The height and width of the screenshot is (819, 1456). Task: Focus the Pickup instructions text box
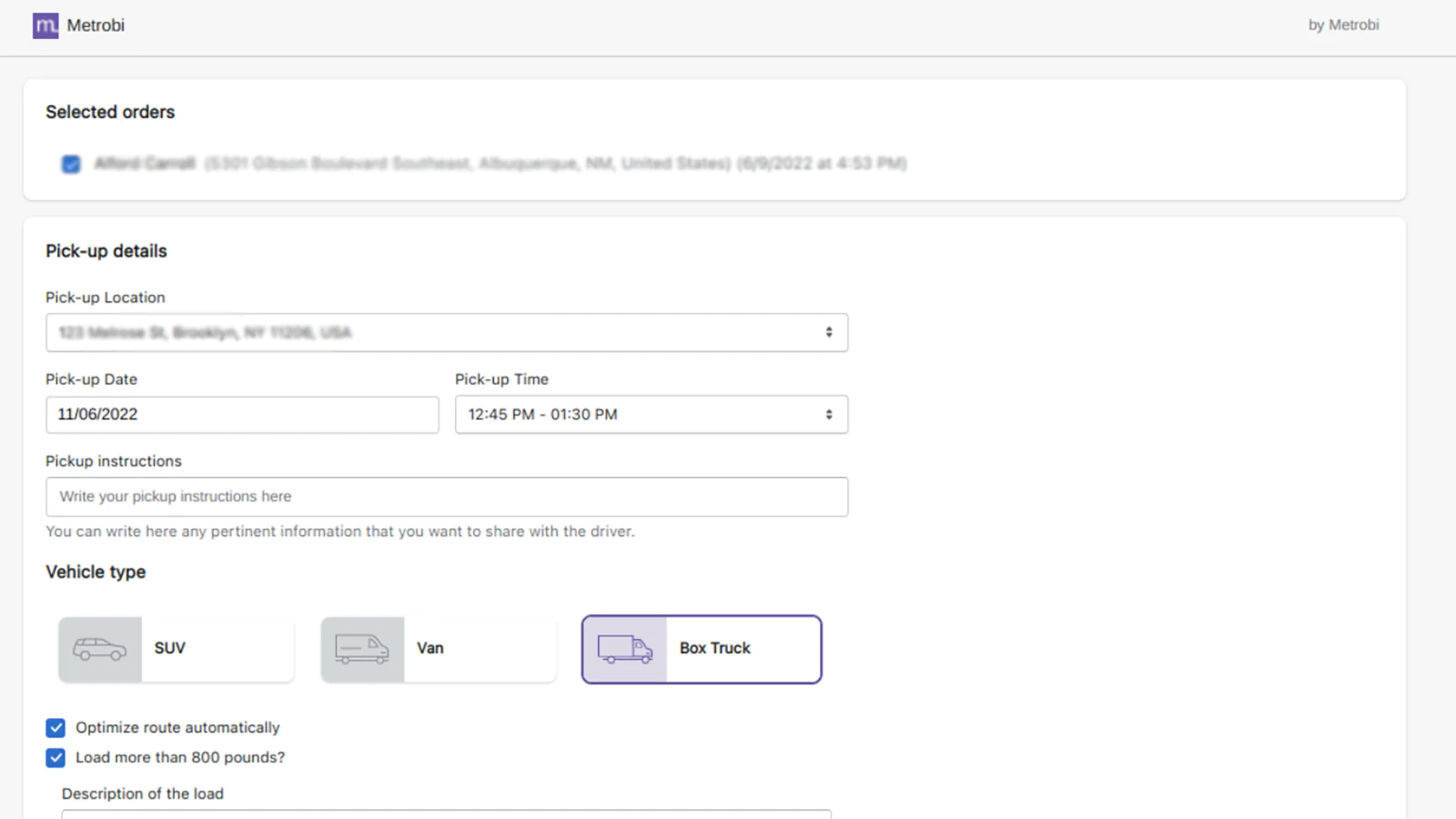coord(447,497)
